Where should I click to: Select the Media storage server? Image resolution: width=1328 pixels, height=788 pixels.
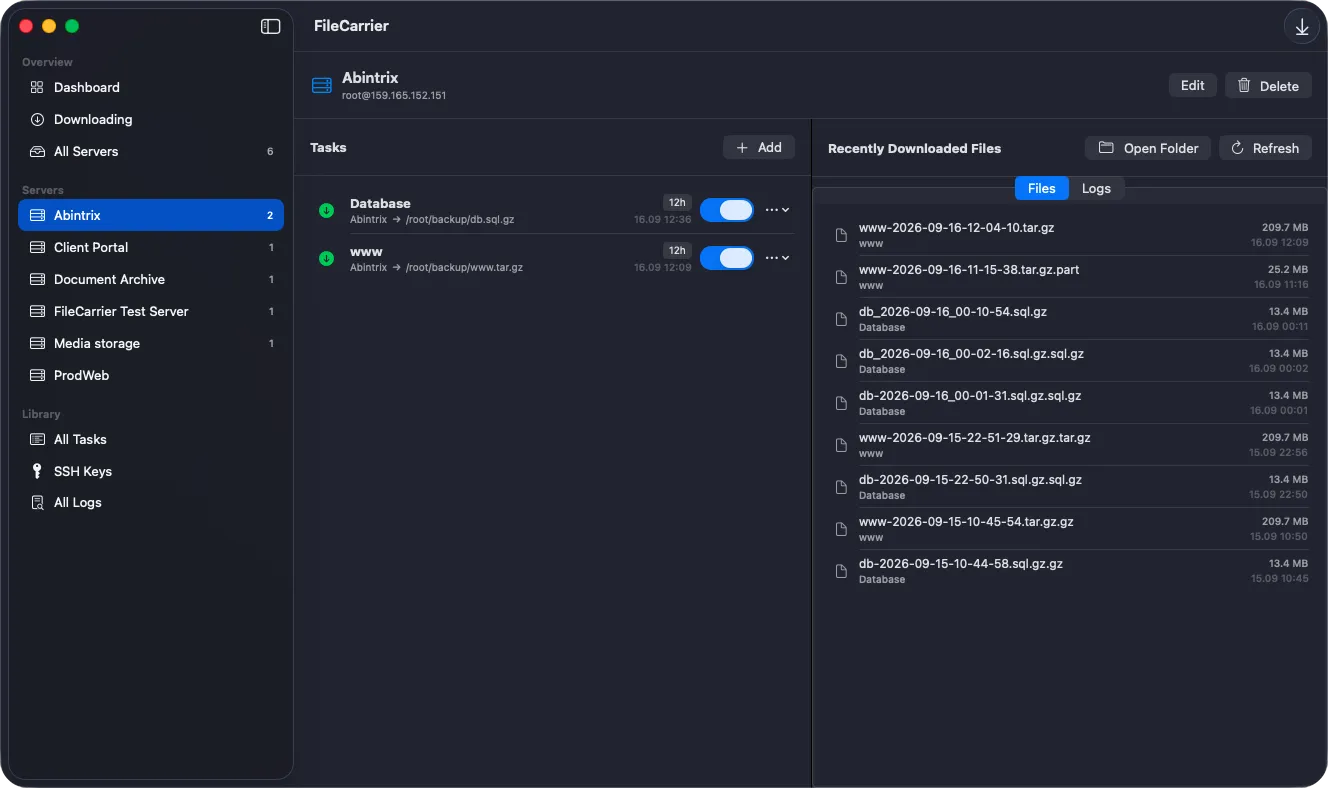click(151, 343)
